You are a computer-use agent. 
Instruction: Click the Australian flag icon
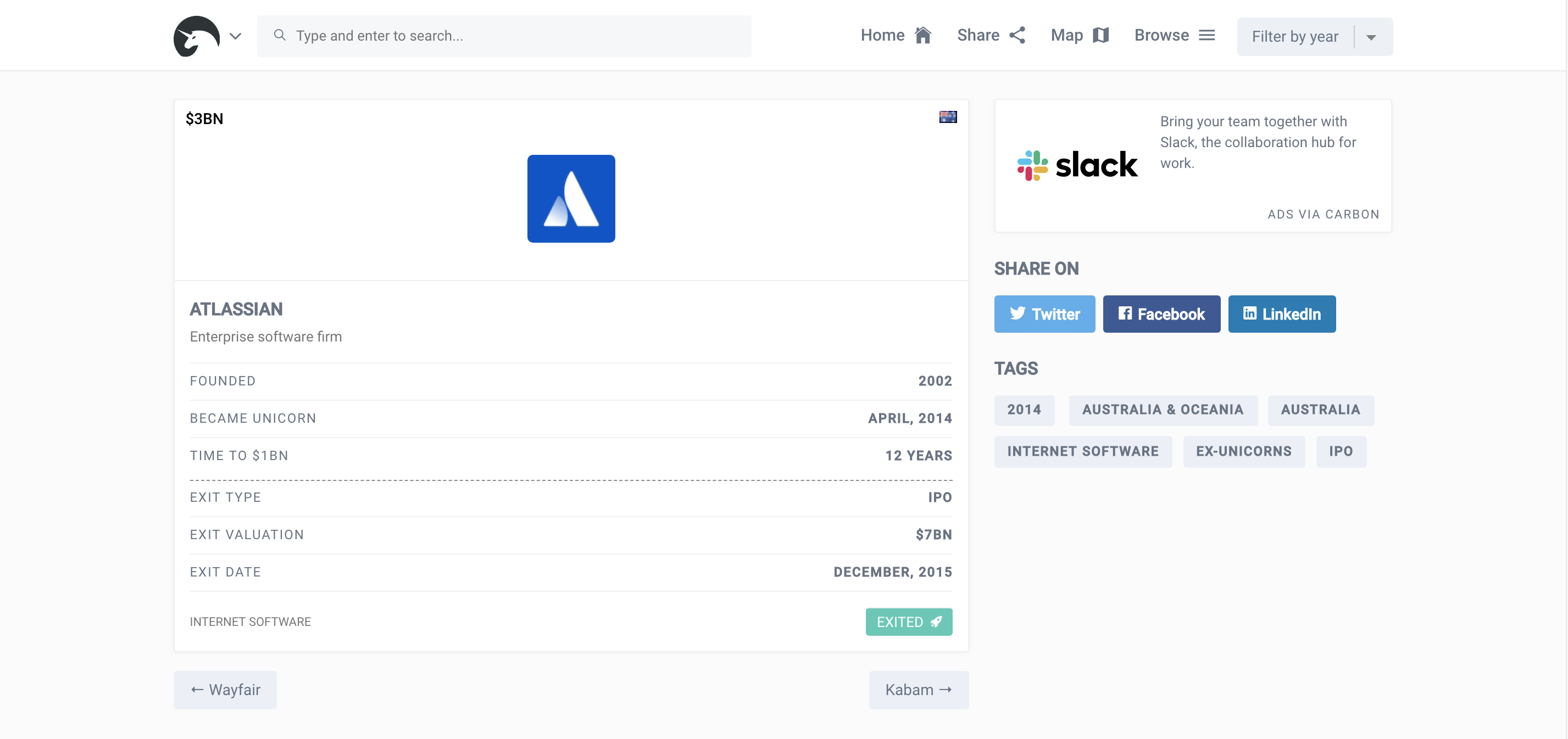coord(947,117)
